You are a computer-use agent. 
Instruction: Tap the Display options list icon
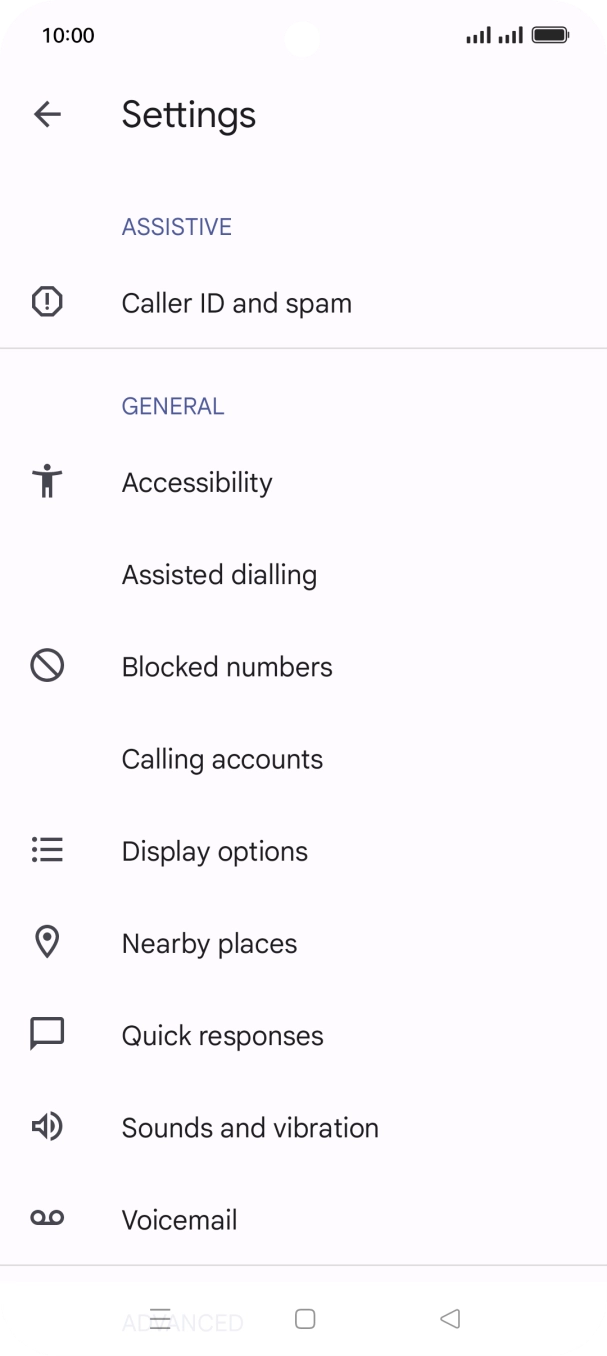coord(47,851)
